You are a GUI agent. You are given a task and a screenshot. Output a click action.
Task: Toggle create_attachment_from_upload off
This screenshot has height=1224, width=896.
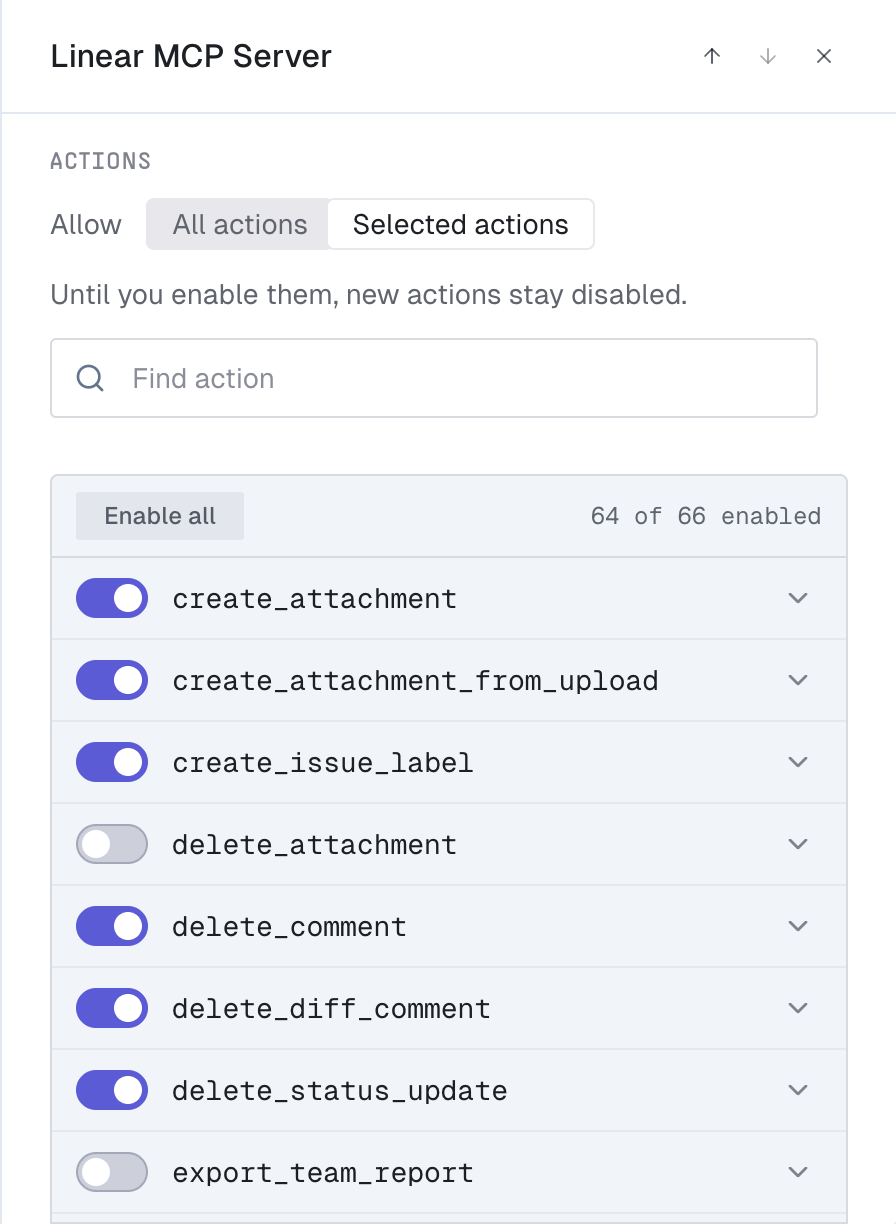tap(112, 680)
